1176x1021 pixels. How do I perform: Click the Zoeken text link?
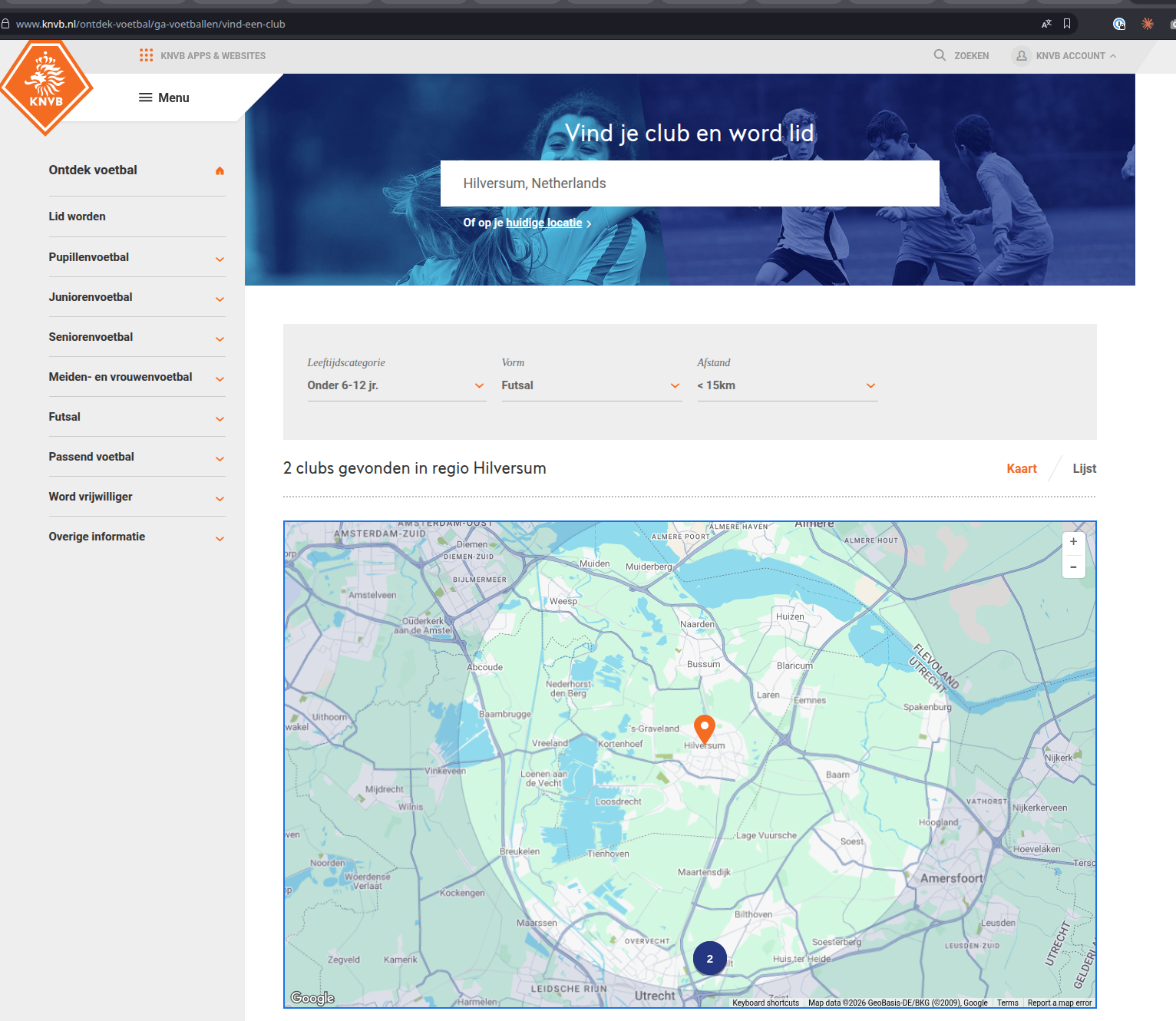[x=971, y=56]
